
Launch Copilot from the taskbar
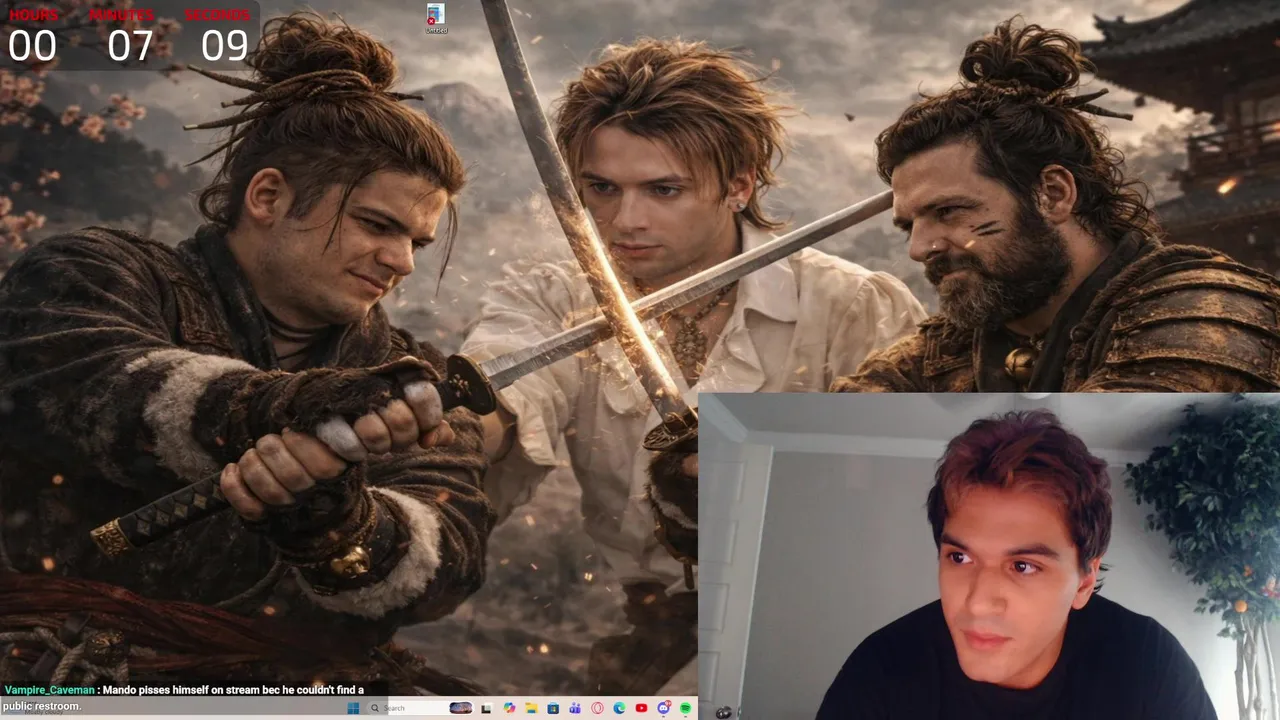coord(509,708)
